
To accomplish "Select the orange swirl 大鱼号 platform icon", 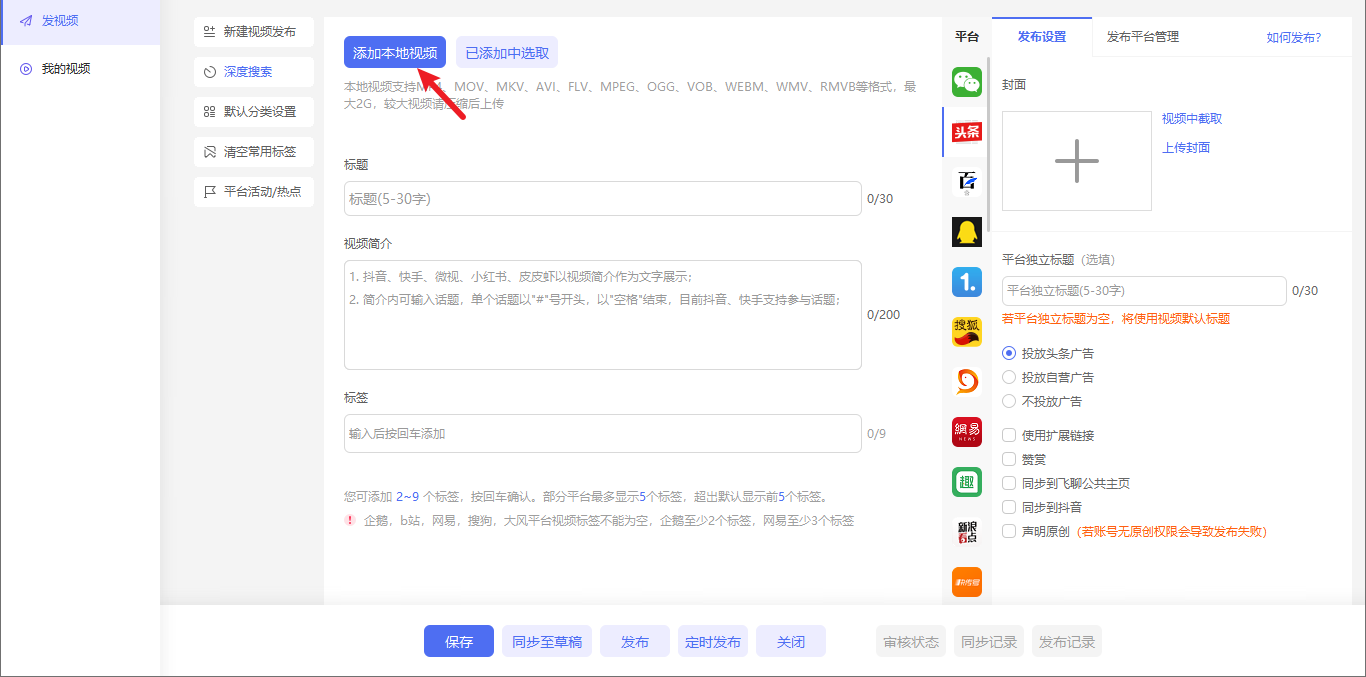I will pyautogui.click(x=966, y=382).
